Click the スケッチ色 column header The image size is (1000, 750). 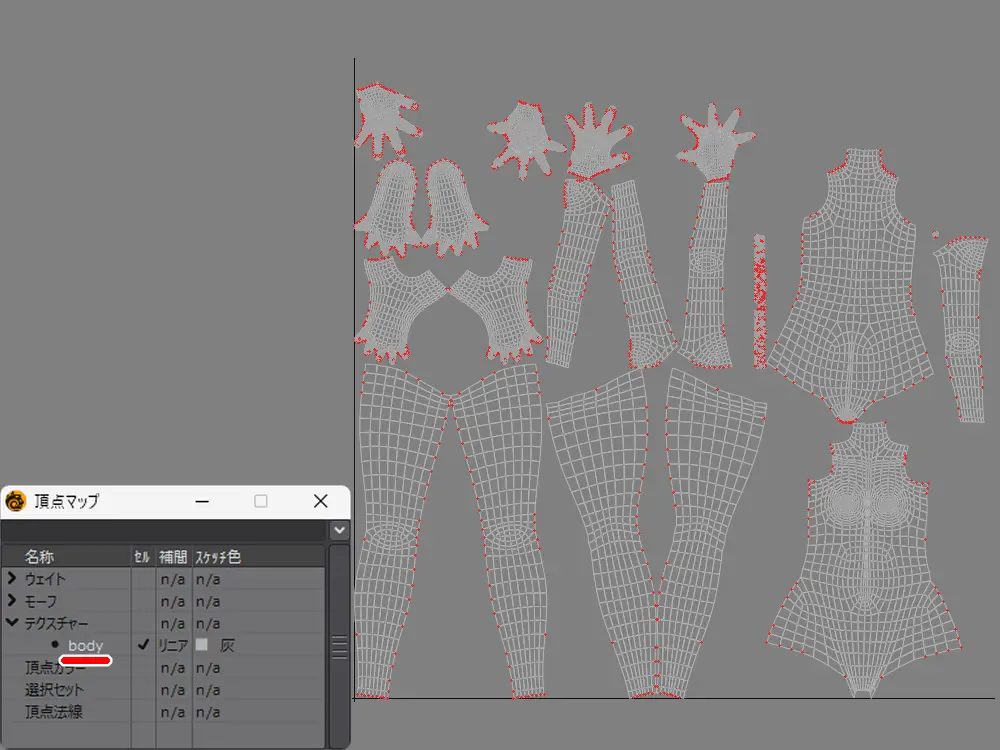pos(218,557)
